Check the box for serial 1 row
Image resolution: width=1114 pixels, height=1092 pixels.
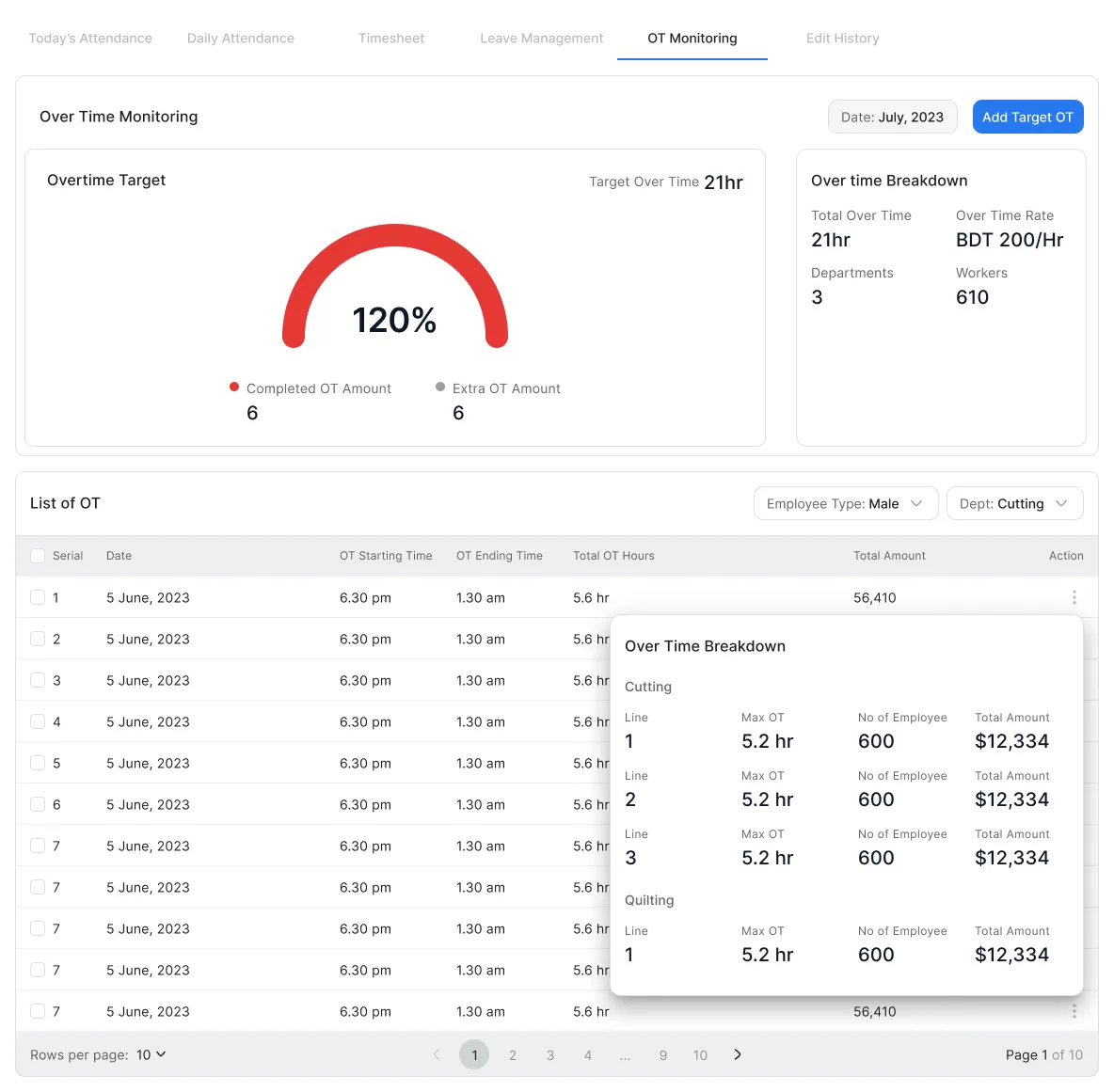point(38,597)
